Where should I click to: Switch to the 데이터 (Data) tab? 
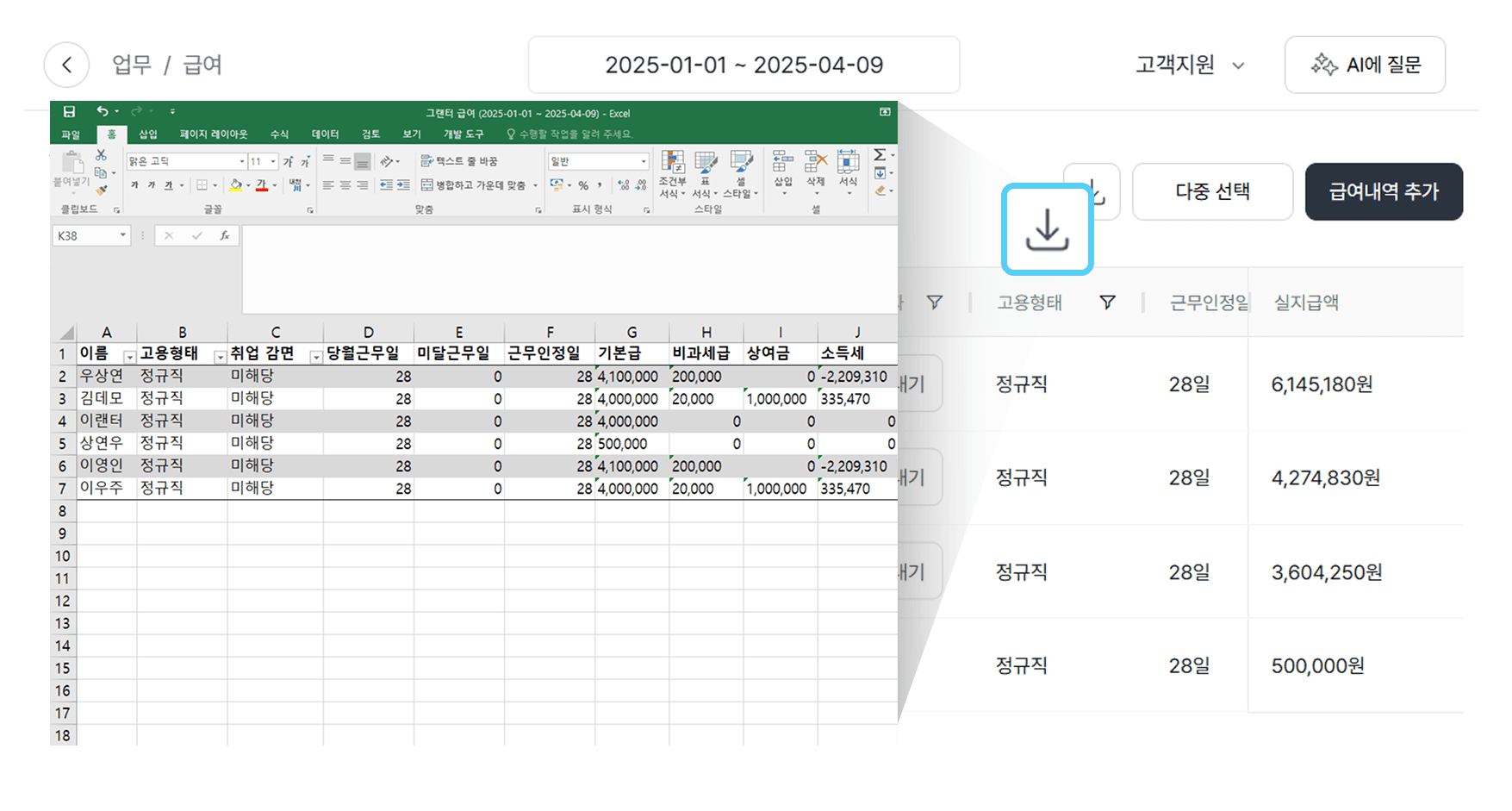tap(325, 134)
